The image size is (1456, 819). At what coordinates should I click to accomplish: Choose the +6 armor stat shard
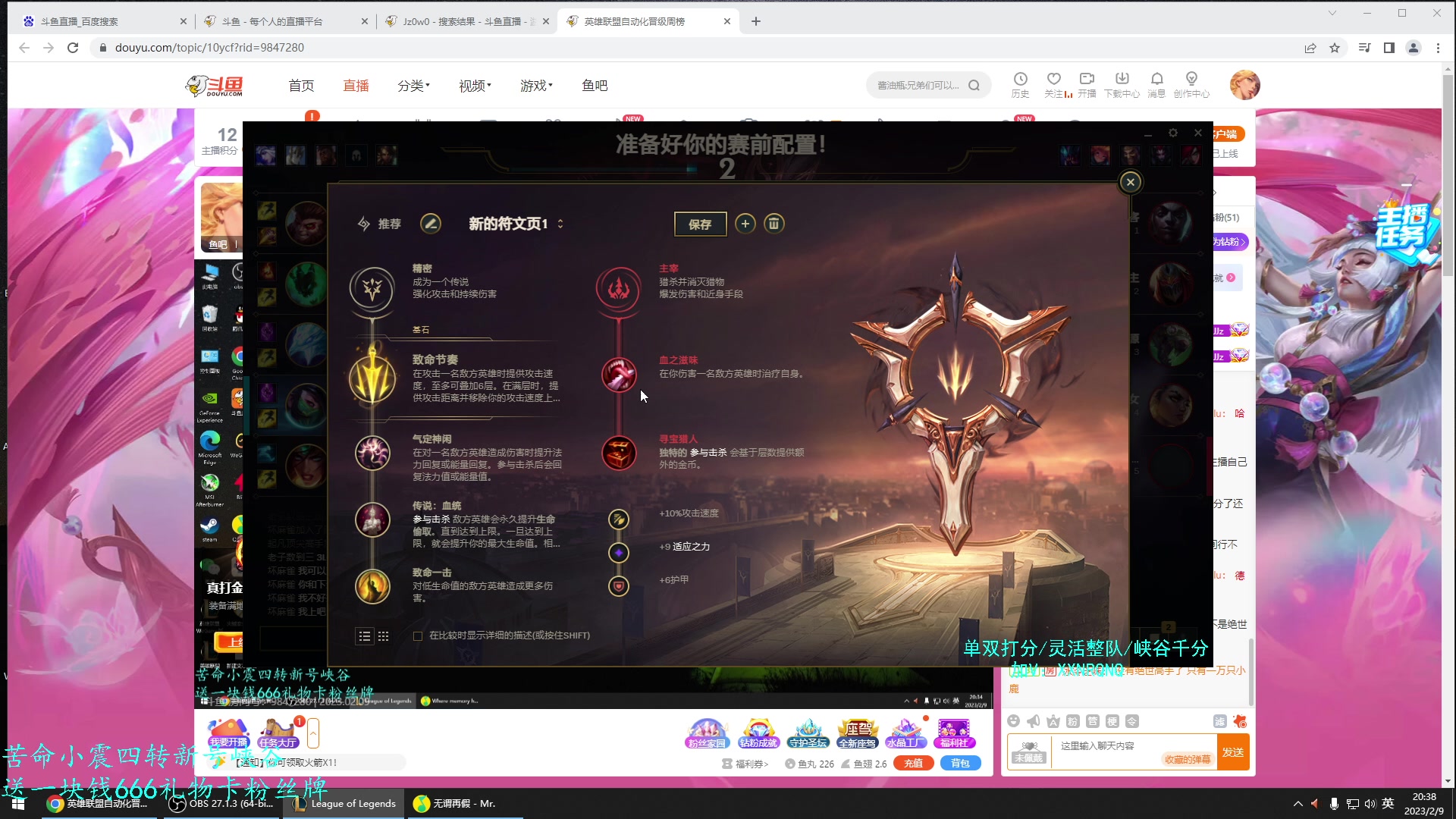(x=619, y=586)
